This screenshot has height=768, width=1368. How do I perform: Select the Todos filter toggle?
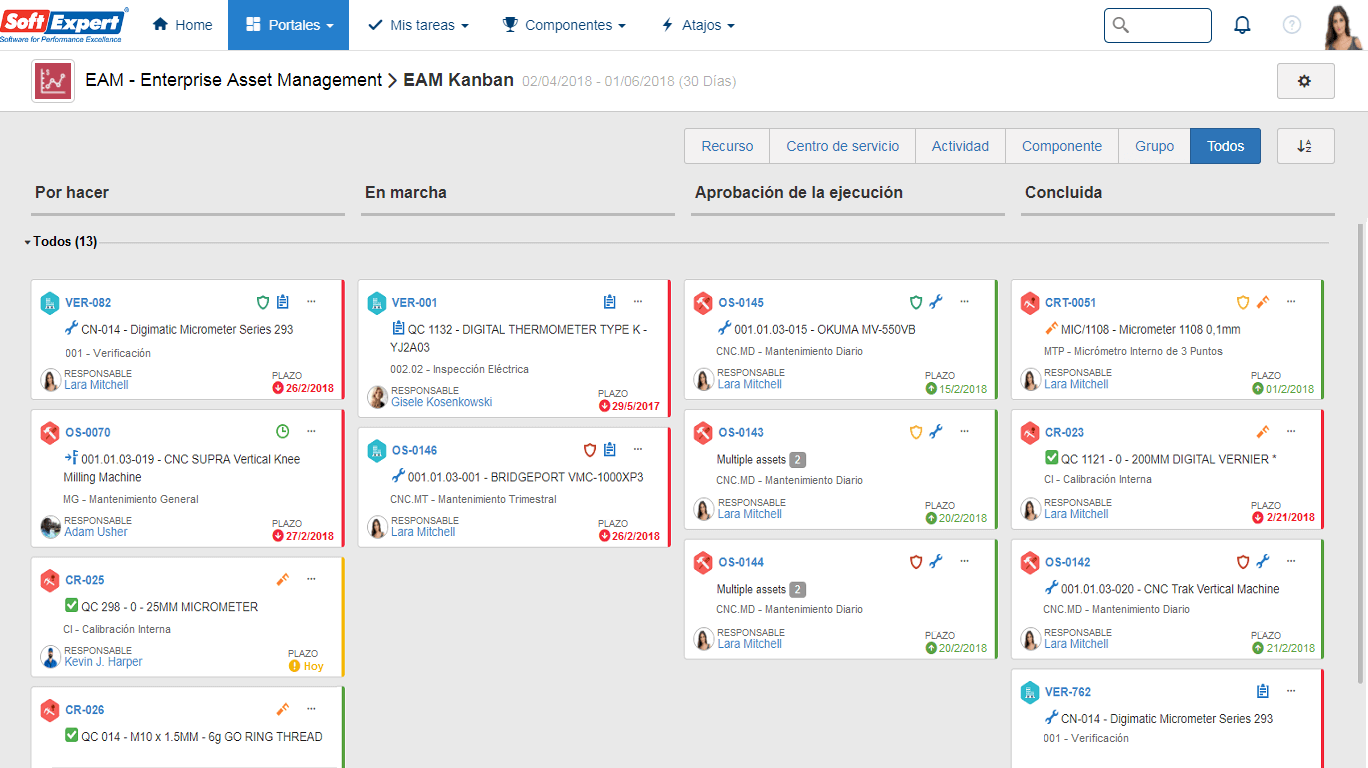[1225, 146]
